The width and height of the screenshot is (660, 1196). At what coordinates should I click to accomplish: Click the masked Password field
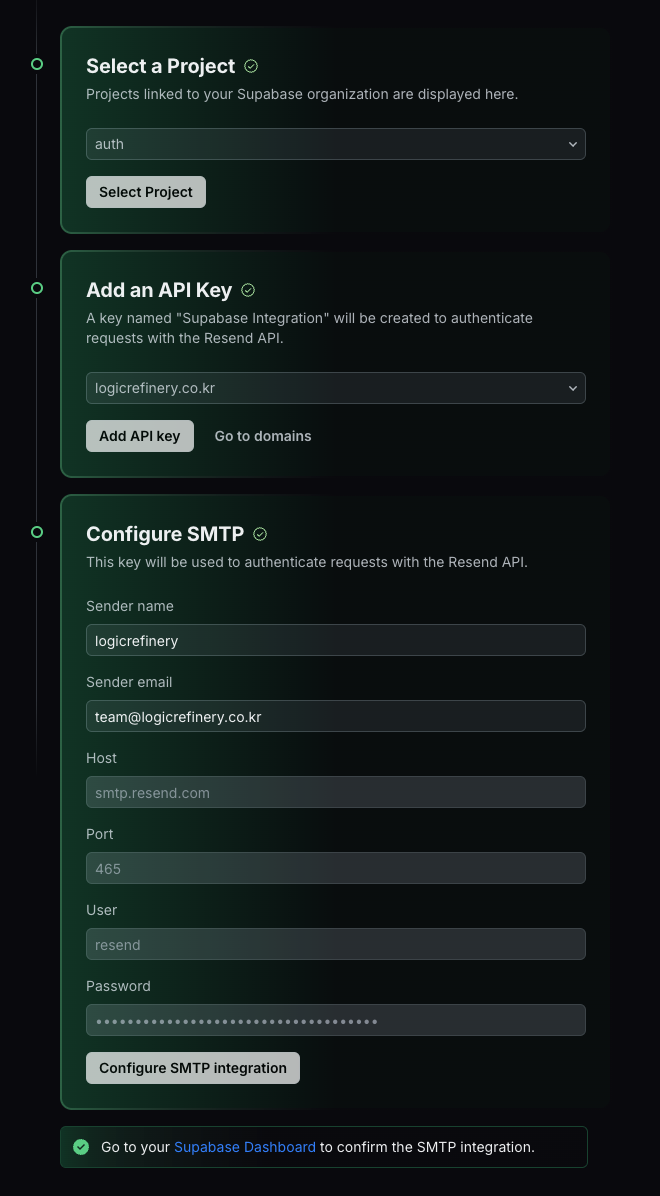click(336, 1020)
